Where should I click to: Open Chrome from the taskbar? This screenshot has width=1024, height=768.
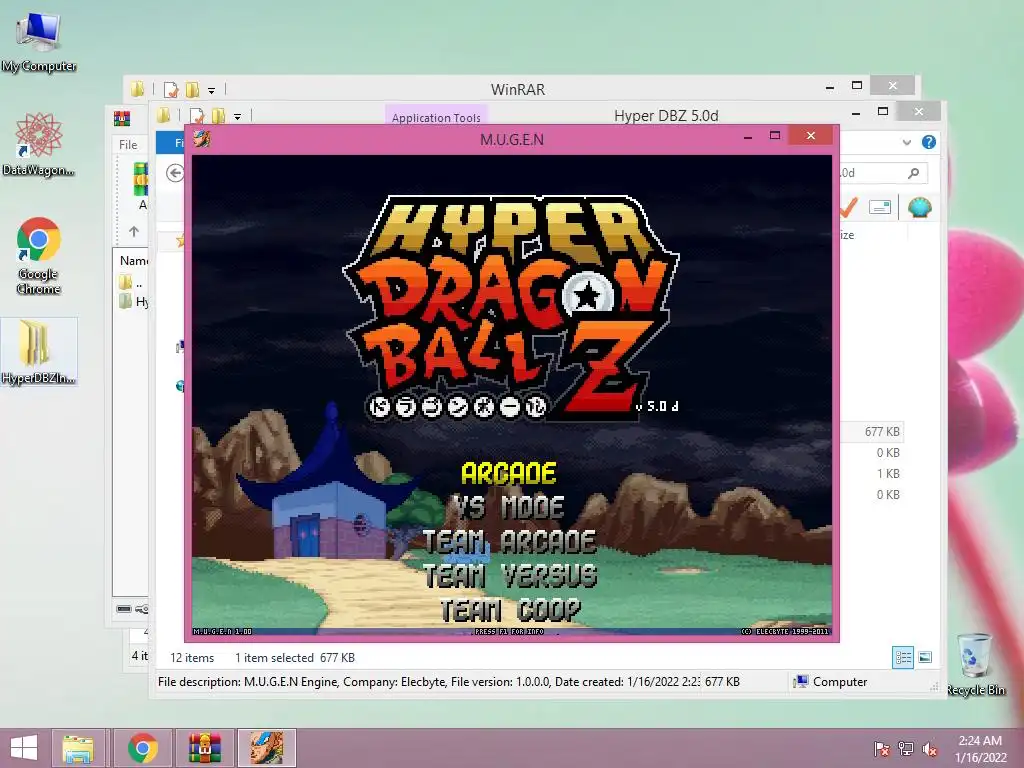point(142,748)
